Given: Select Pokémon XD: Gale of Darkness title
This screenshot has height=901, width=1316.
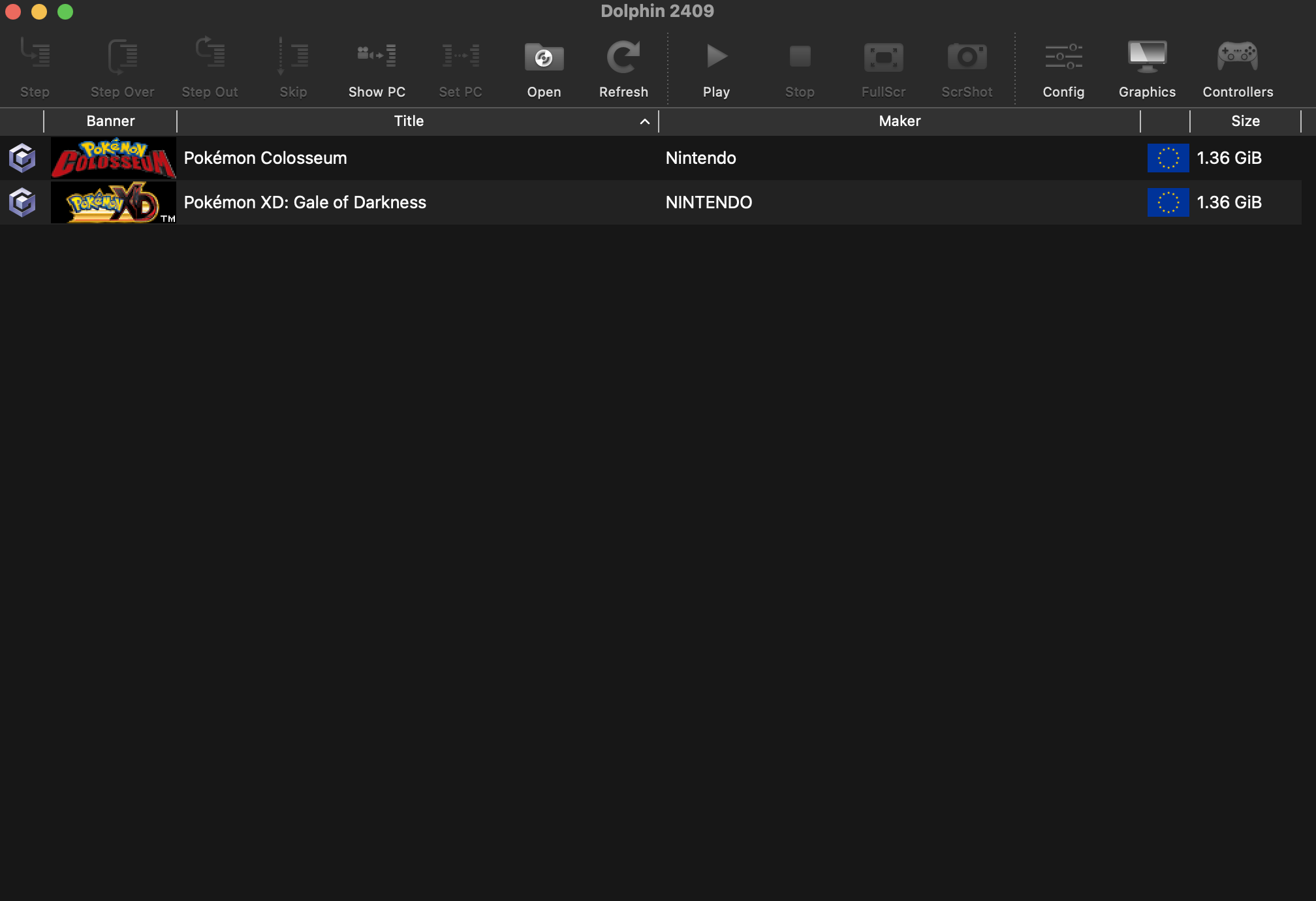Looking at the screenshot, I should point(305,202).
